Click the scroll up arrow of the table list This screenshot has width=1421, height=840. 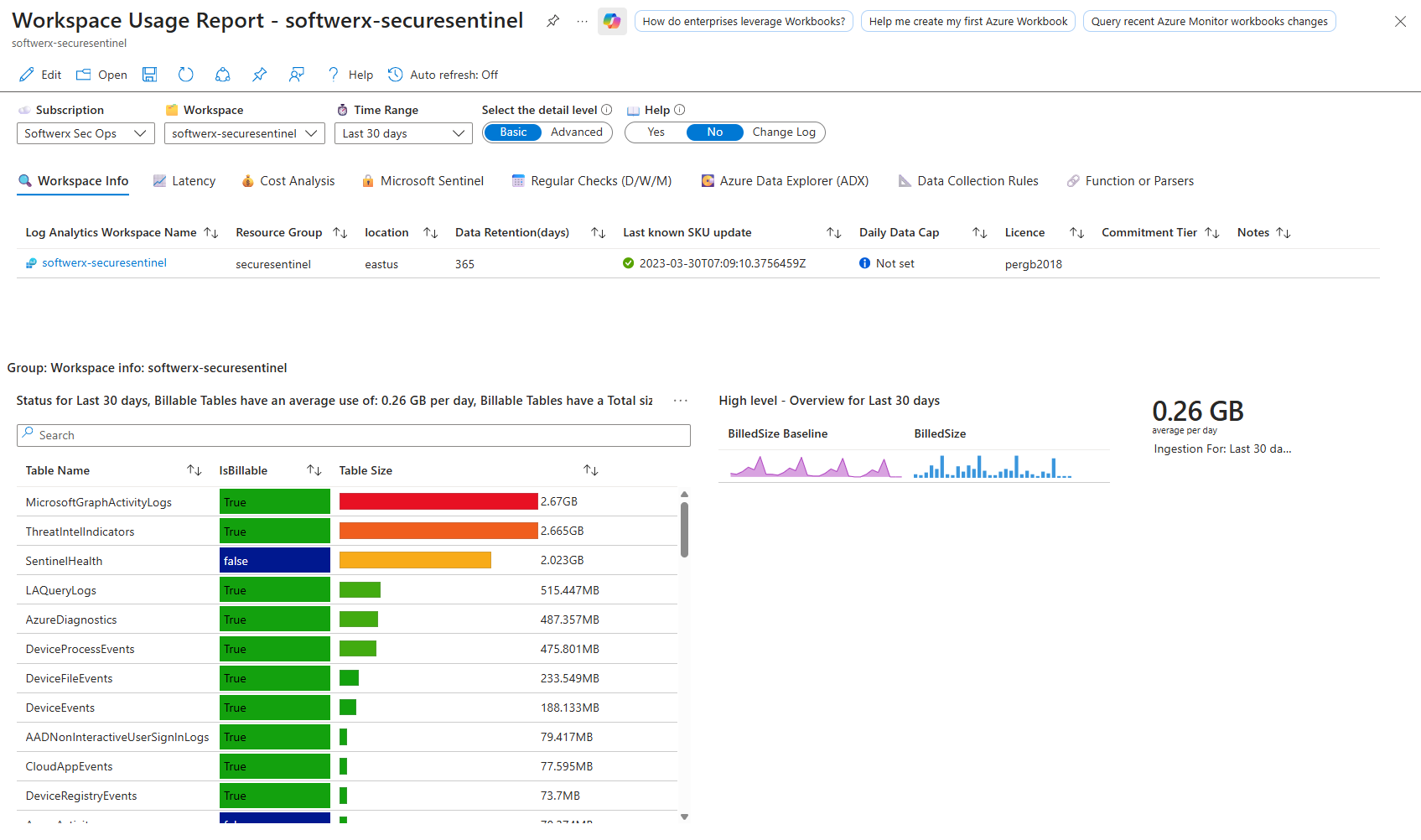point(684,495)
